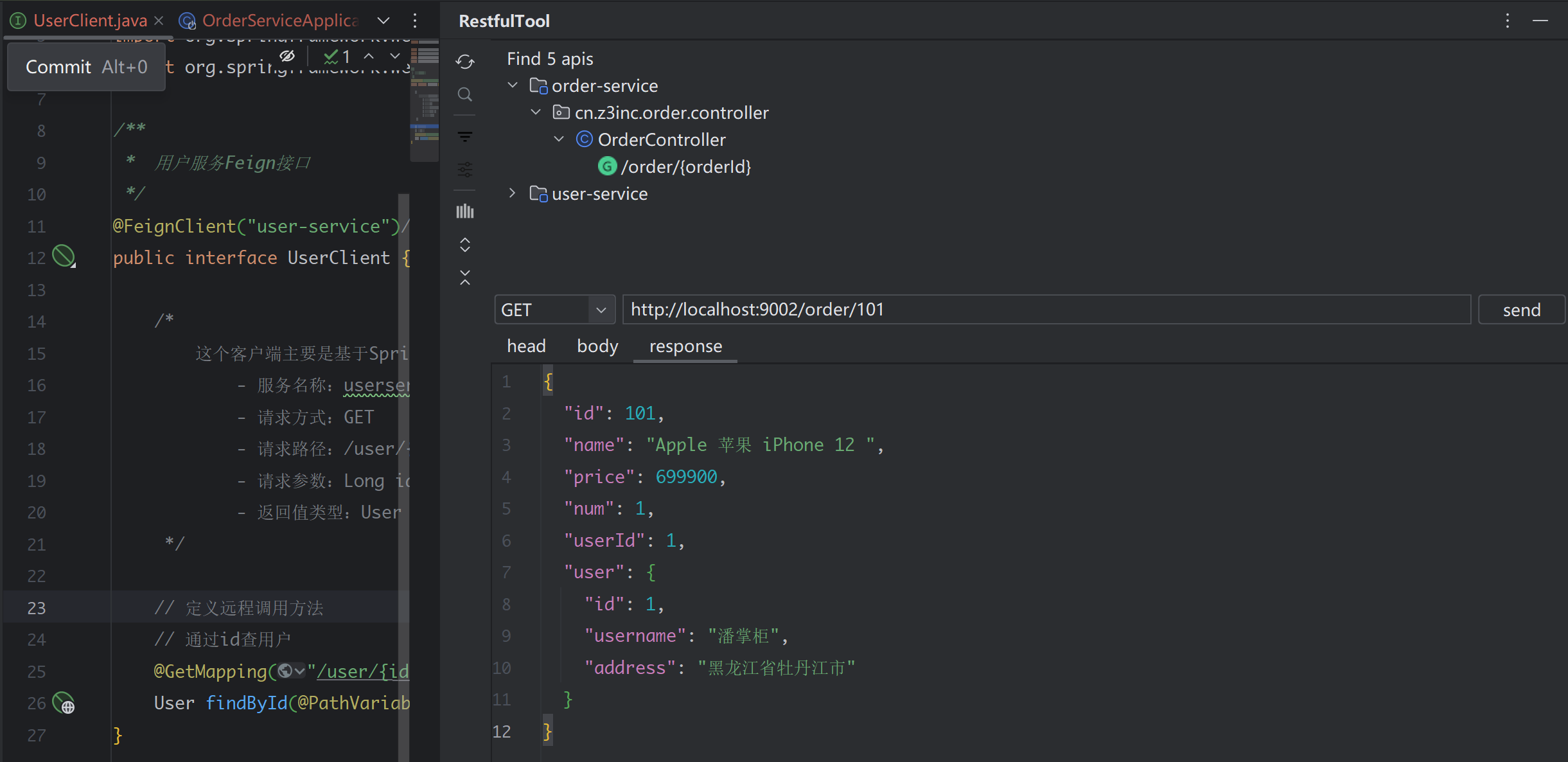Screen dimensions: 1568x762
Task: Click the refresh icon in RestfulTool
Action: (465, 62)
